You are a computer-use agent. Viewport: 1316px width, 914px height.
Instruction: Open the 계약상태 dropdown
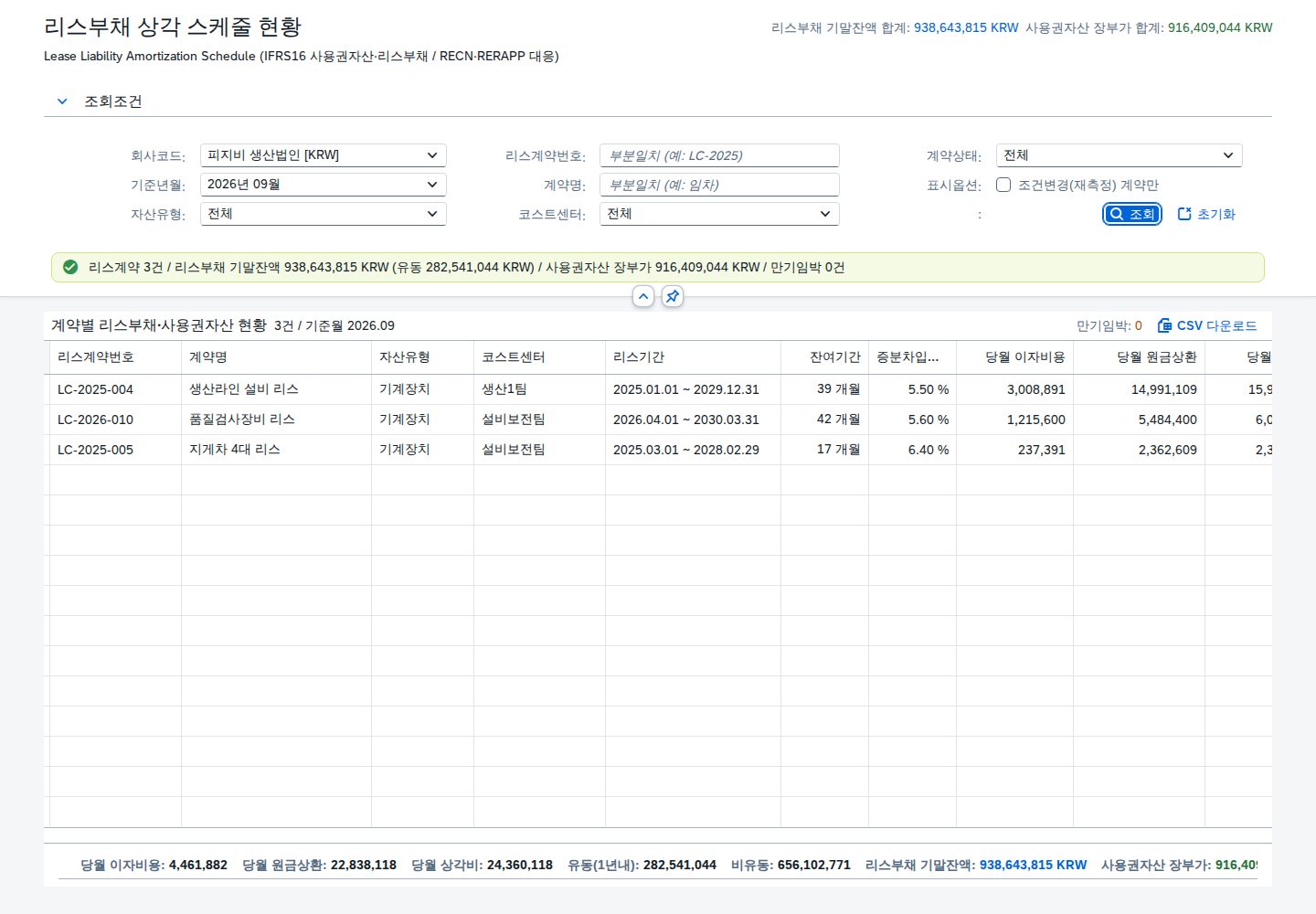point(1119,155)
